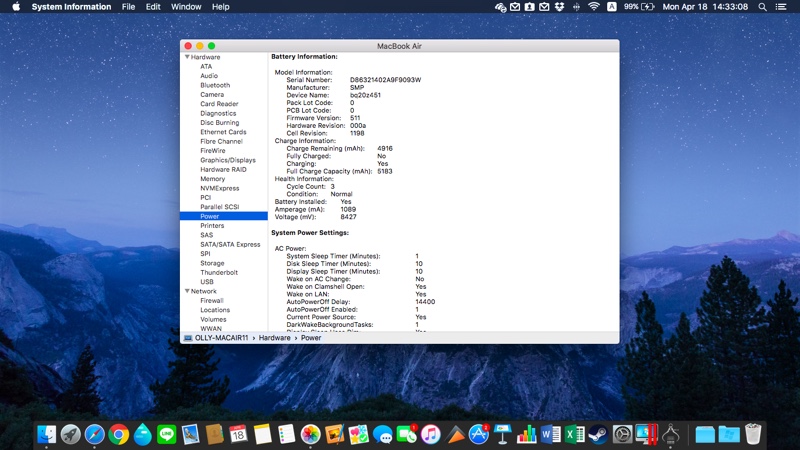
Task: Collapse the Network section triangle
Action: pyautogui.click(x=187, y=291)
